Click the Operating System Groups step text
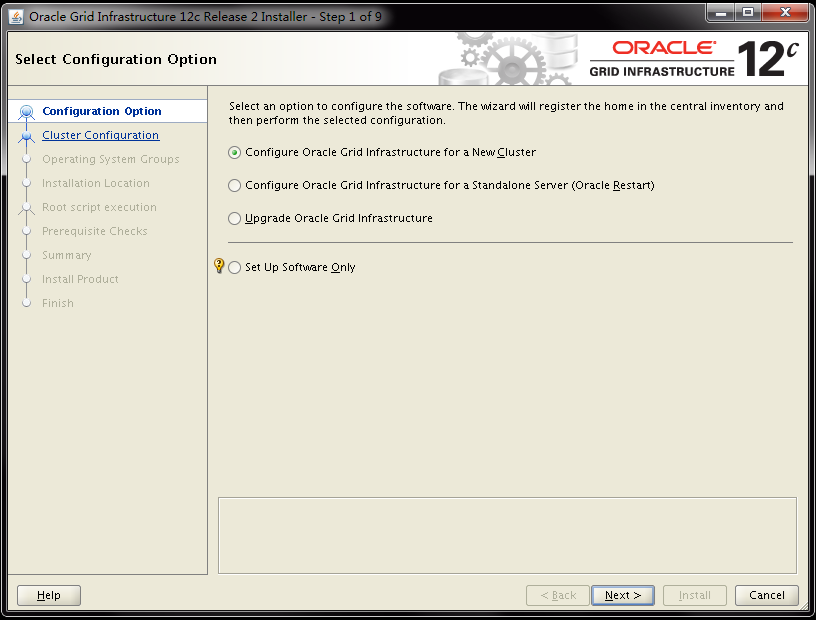 point(111,159)
